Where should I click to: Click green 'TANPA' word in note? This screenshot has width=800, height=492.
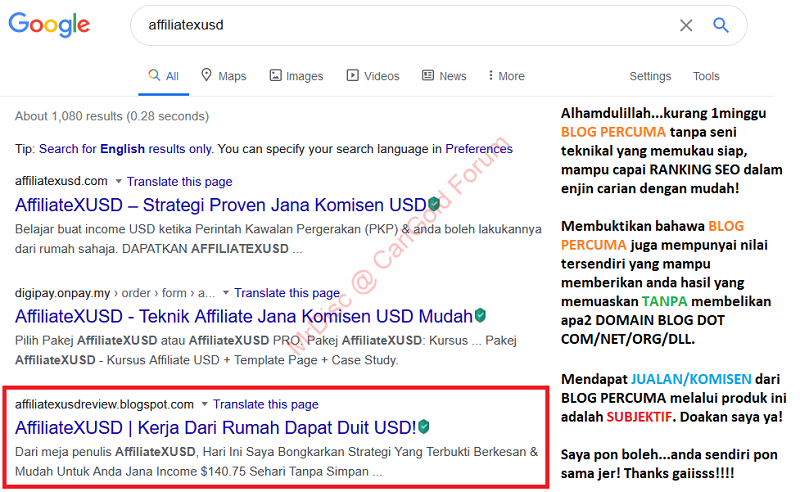pyautogui.click(x=664, y=302)
